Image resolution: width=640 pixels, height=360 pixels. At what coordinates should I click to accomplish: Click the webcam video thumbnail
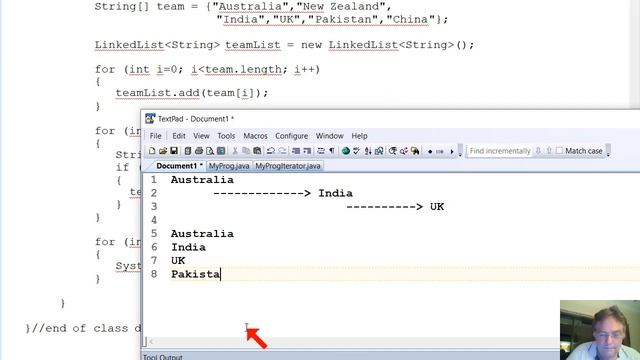[x=600, y=330]
